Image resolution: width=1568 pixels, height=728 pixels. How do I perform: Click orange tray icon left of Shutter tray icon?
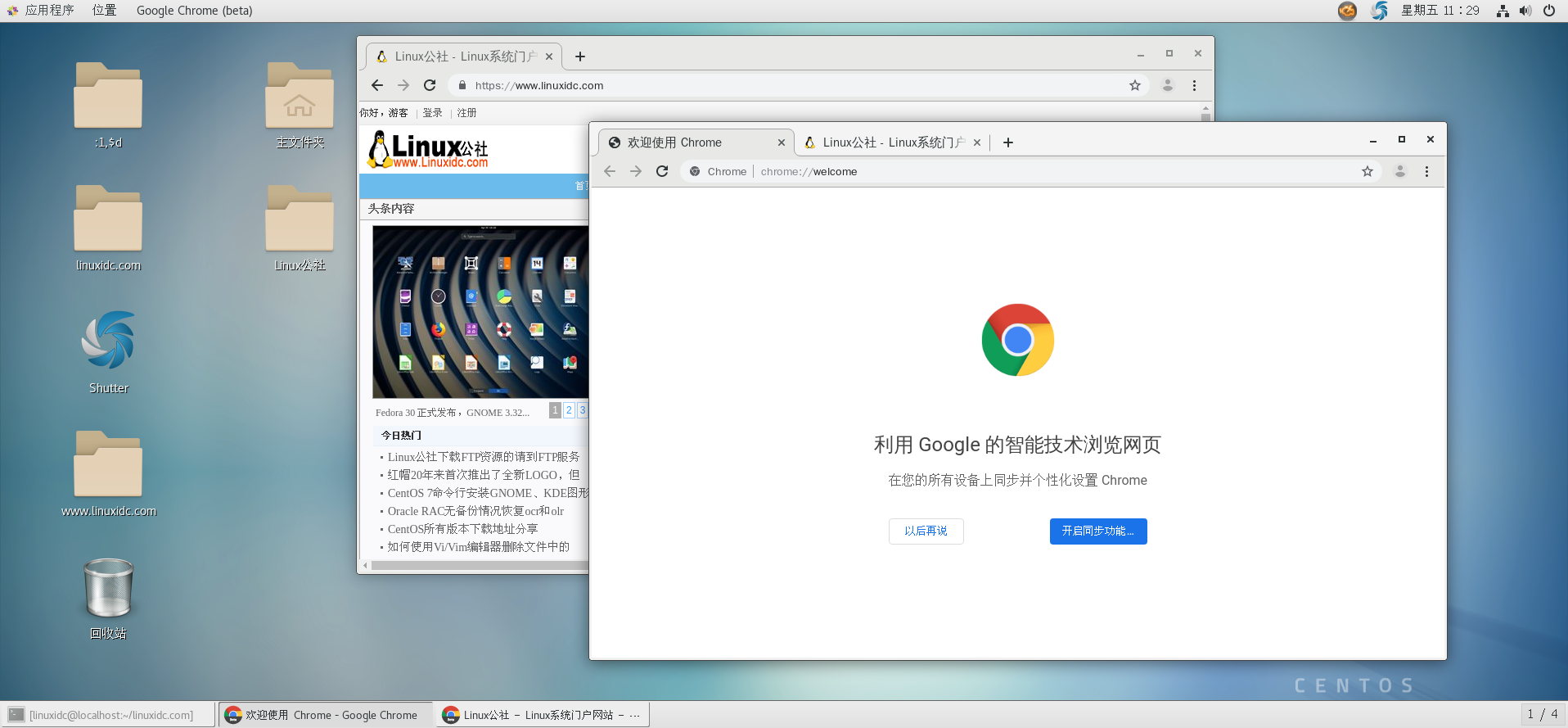(x=1347, y=11)
